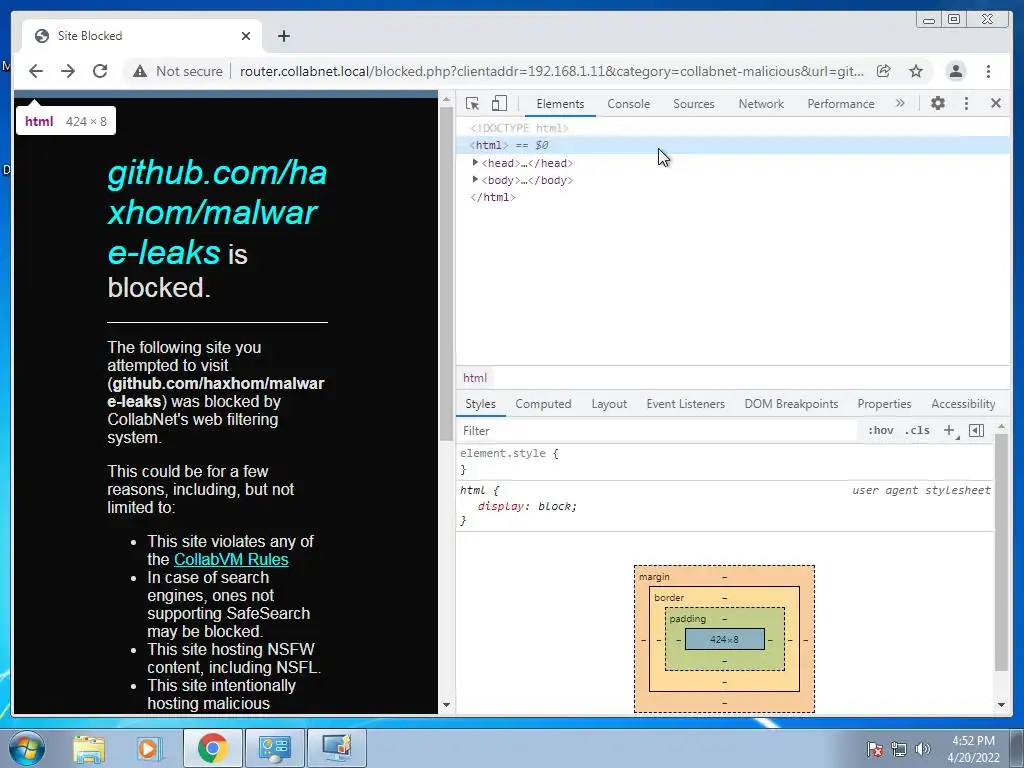Focus the styles Filter field

(656, 430)
